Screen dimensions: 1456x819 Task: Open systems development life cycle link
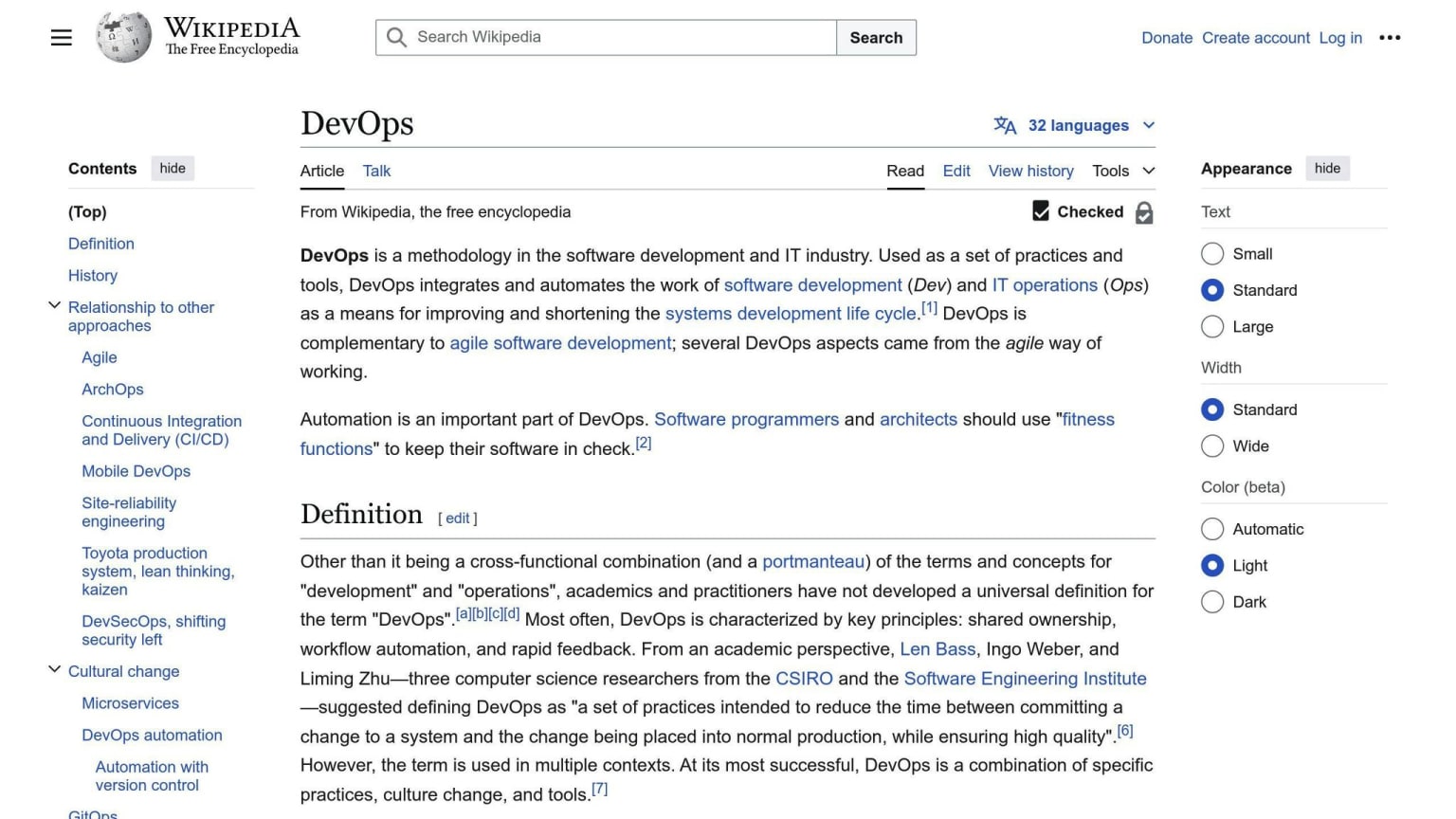[791, 314]
